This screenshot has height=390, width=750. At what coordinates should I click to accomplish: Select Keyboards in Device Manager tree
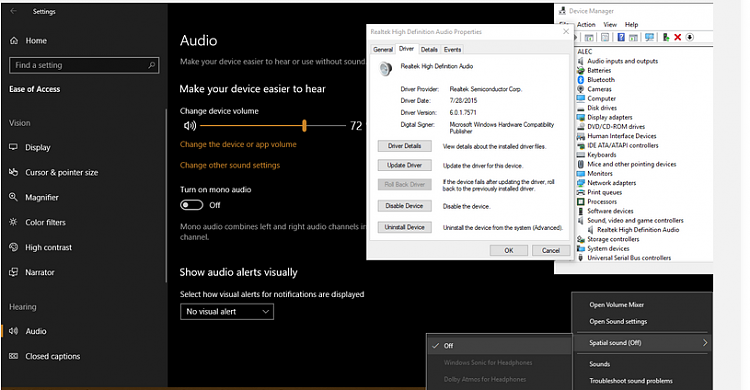(602, 155)
